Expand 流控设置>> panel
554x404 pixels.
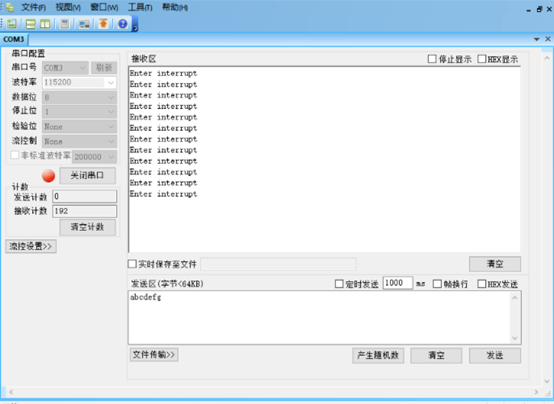(31, 246)
